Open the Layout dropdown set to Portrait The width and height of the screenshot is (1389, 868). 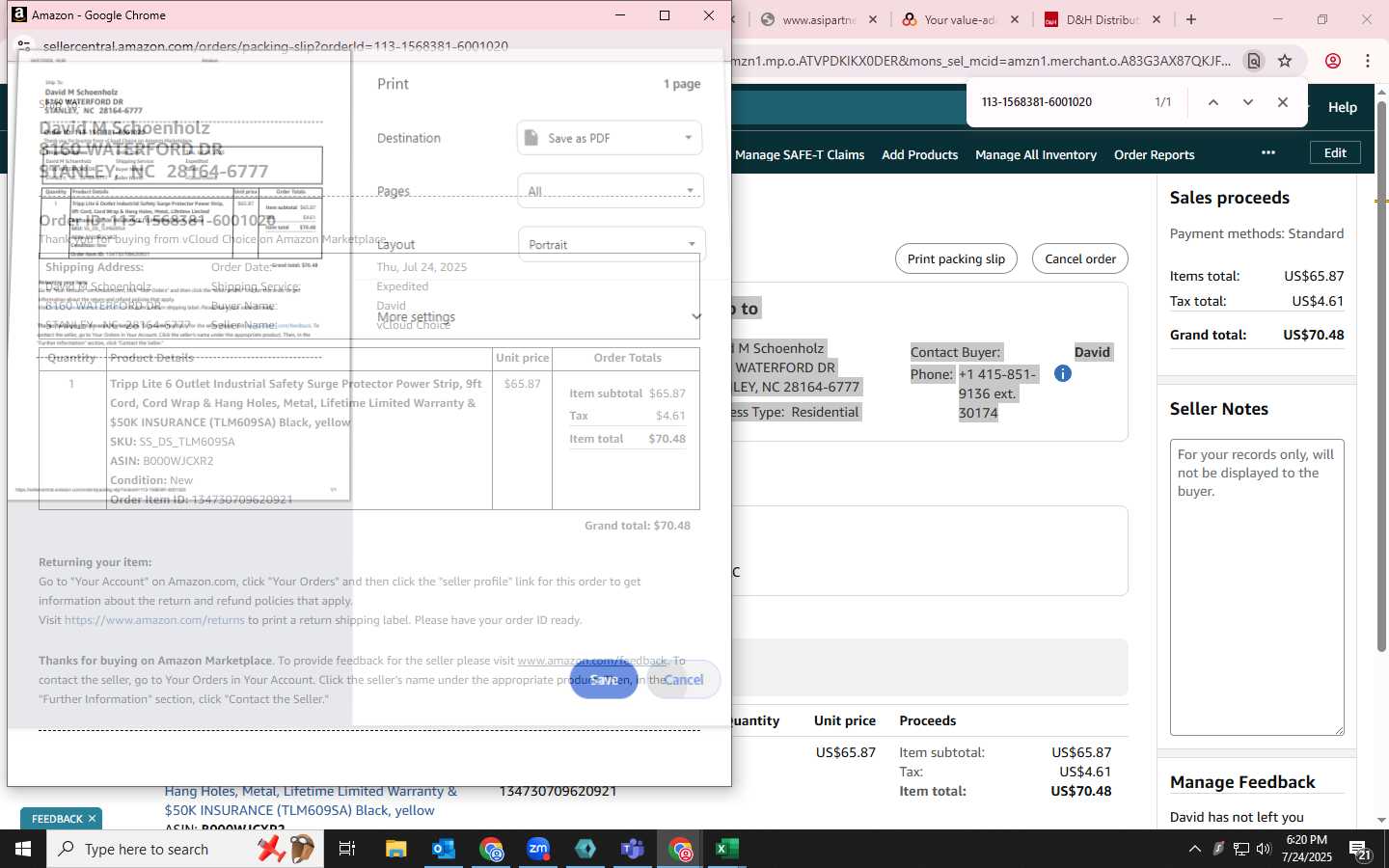[612, 244]
